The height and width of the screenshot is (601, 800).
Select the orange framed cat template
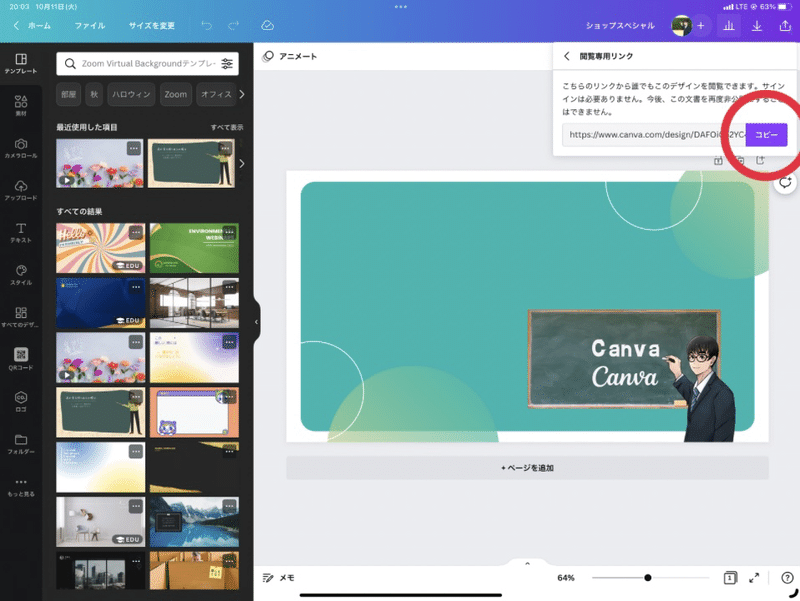click(194, 412)
